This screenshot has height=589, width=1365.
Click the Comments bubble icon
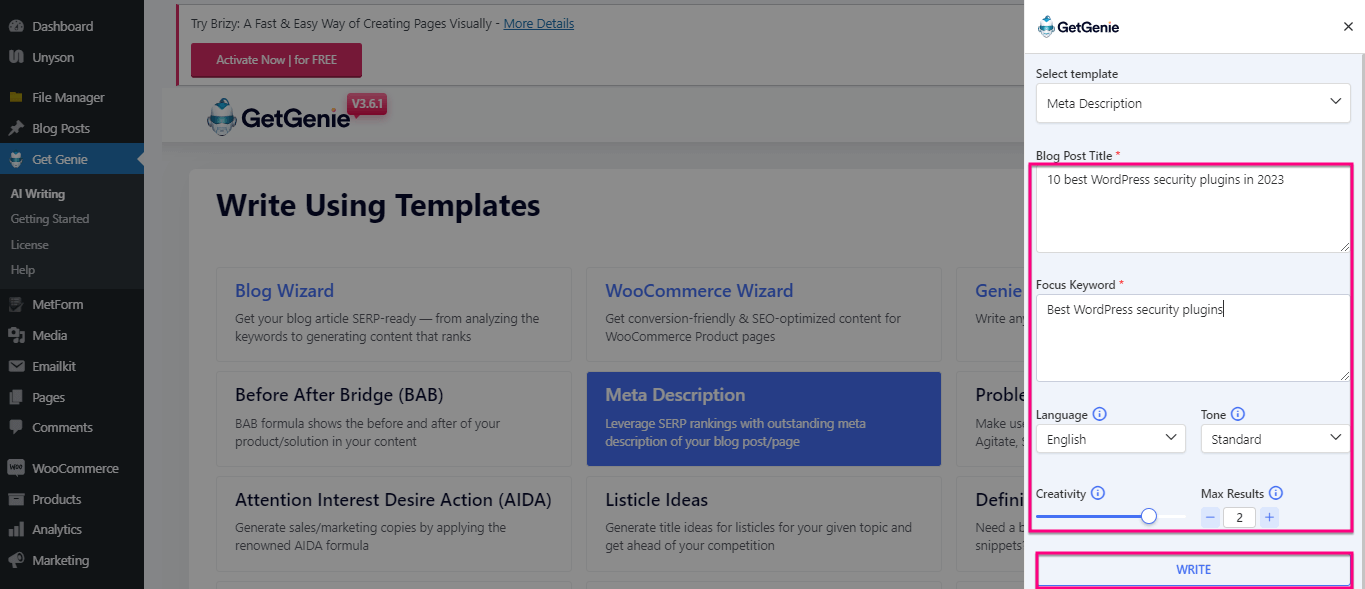pos(16,427)
